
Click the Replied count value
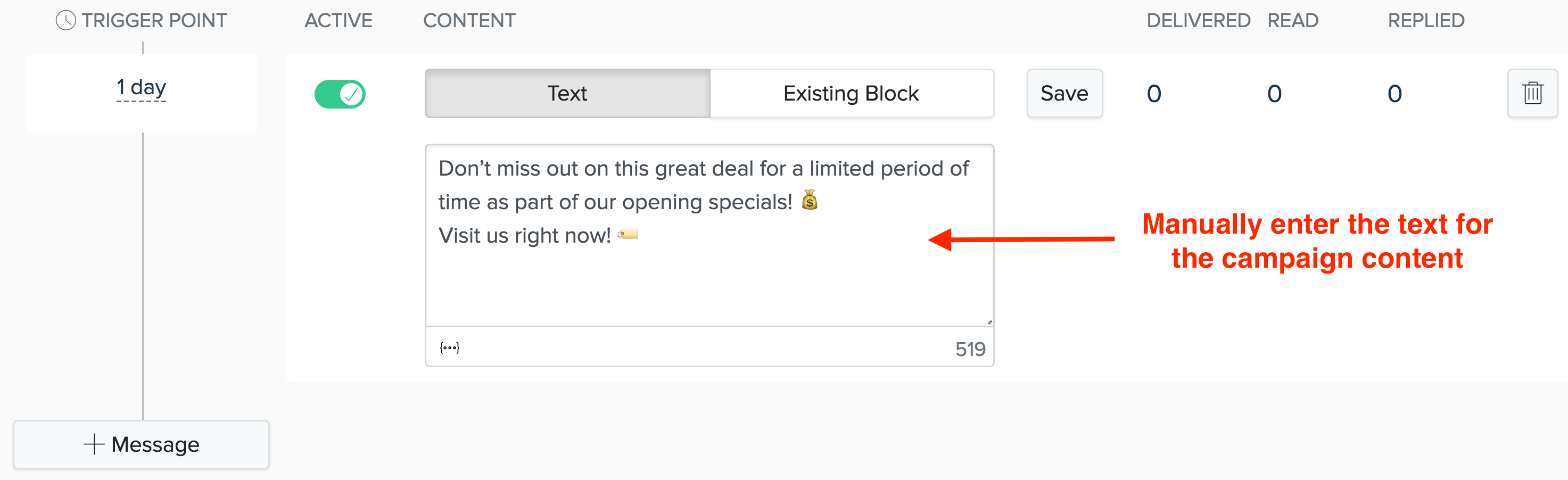pos(1394,94)
